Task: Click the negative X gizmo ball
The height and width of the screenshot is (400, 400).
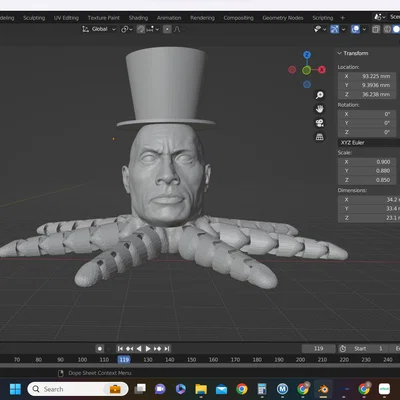Action: (292, 70)
